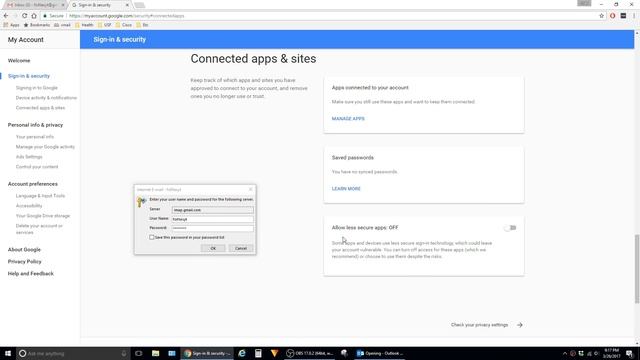The width and height of the screenshot is (640, 360).
Task: Open Accessibility in the sidebar
Action: pyautogui.click(x=29, y=206)
